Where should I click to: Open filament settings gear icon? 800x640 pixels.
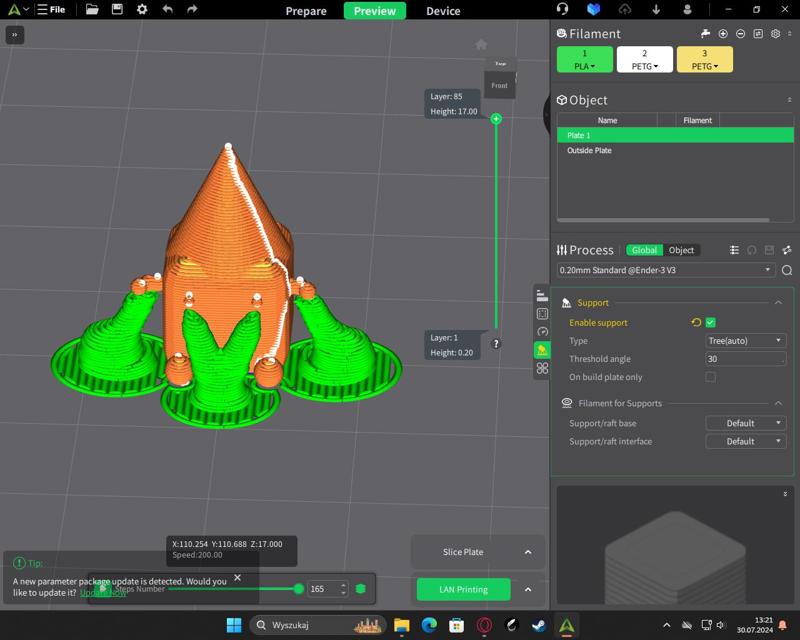point(775,34)
